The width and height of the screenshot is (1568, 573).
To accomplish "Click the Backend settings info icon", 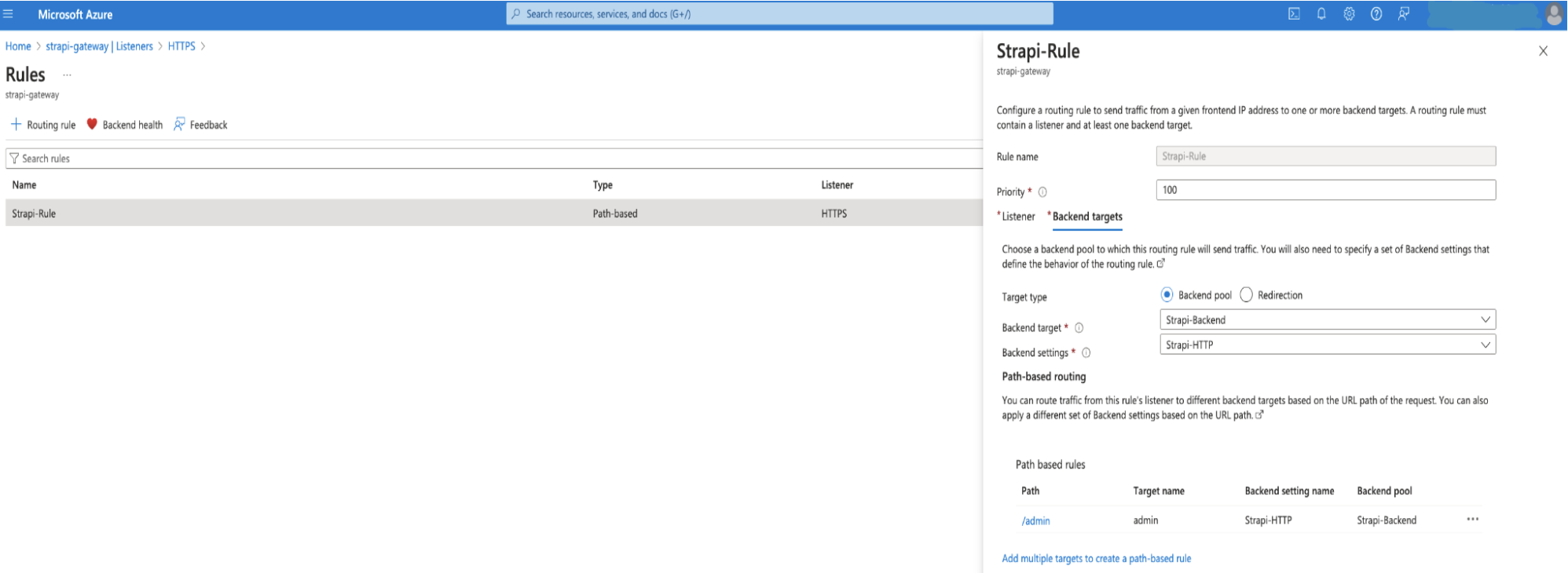I will [x=1086, y=353].
